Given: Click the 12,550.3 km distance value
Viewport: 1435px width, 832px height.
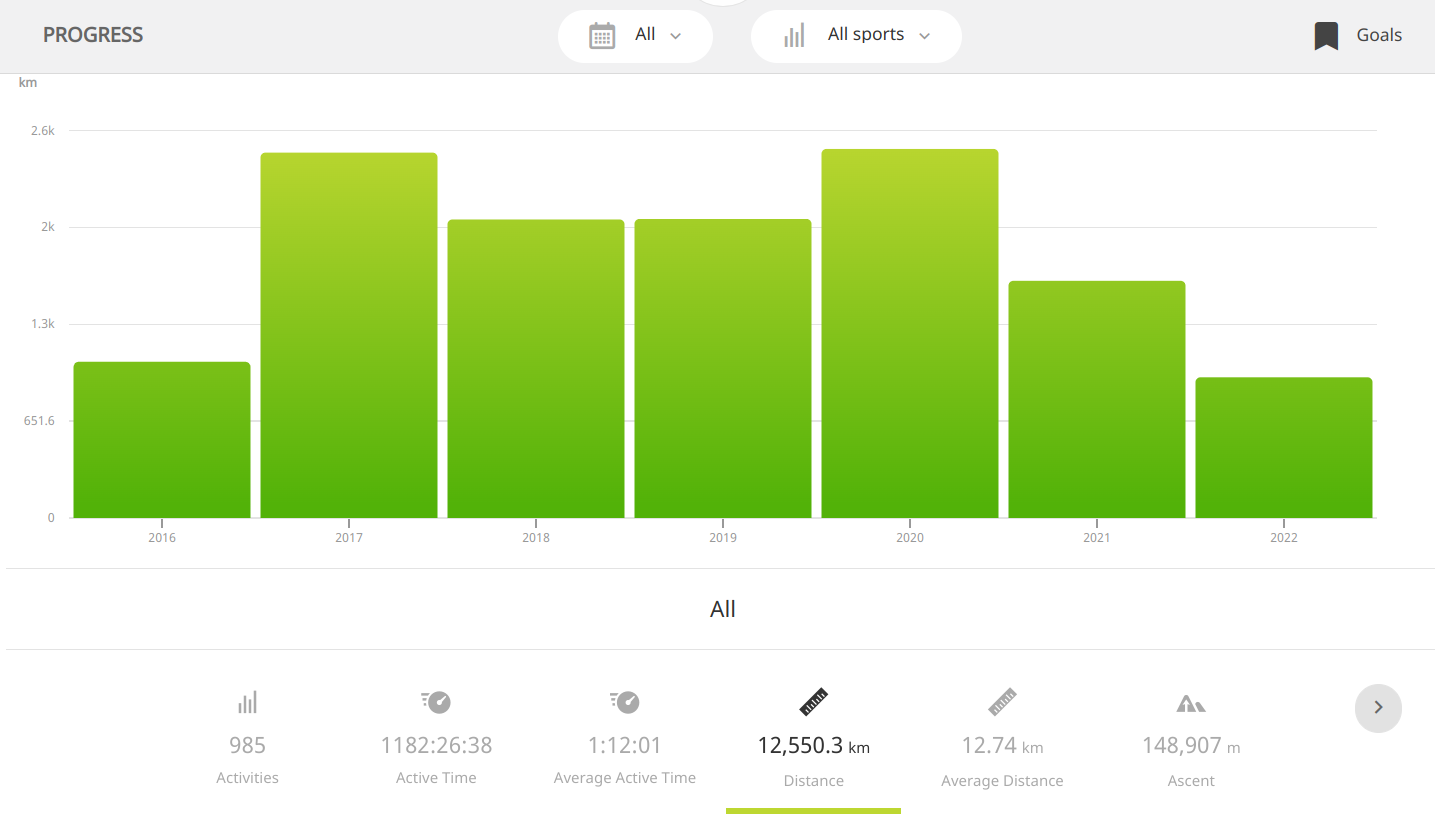Looking at the screenshot, I should pyautogui.click(x=814, y=745).
